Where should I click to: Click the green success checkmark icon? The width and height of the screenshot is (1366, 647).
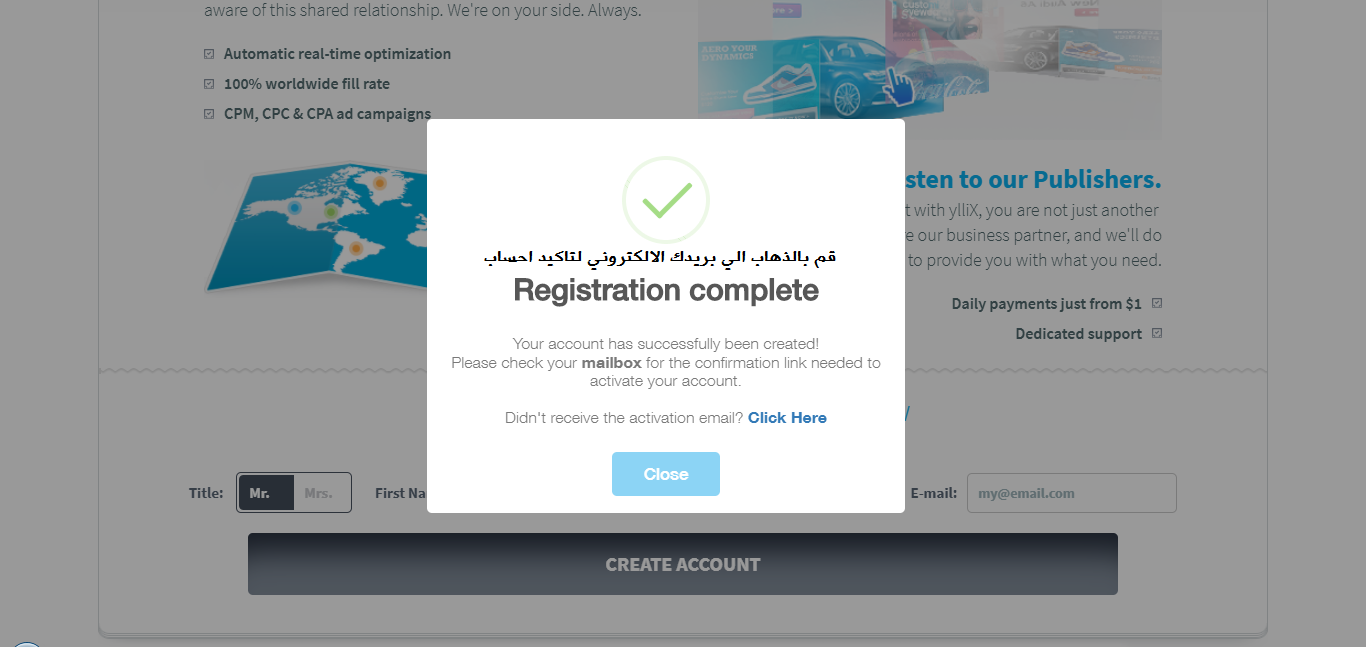(x=666, y=200)
